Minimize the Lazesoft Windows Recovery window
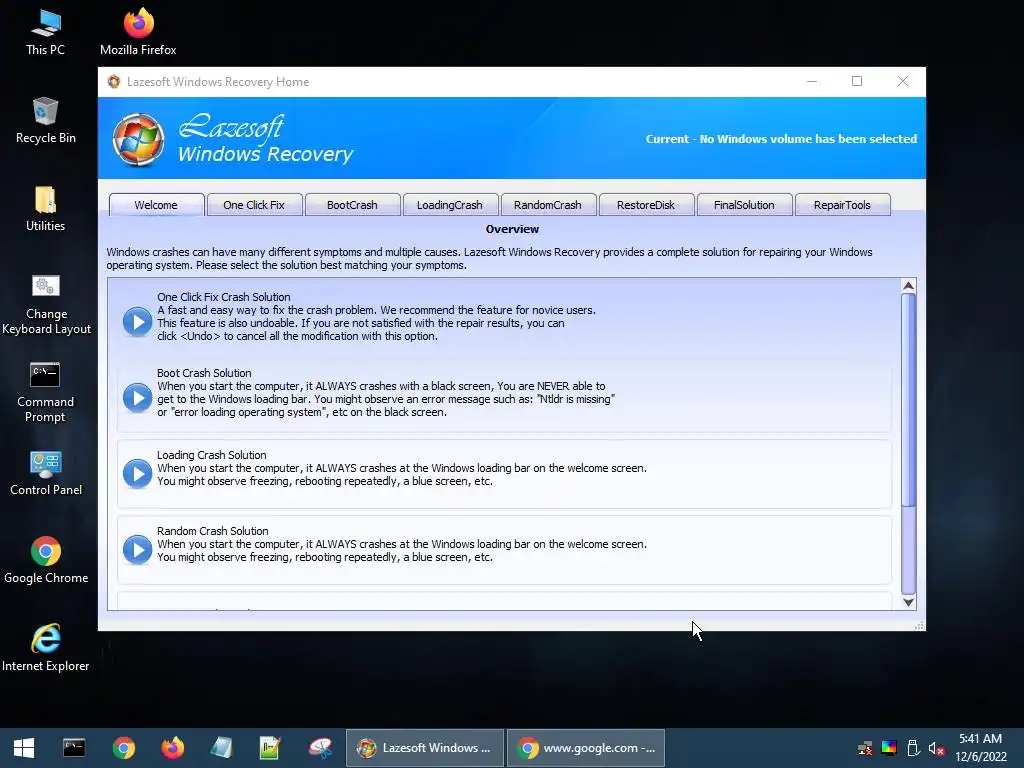Viewport: 1024px width, 768px height. (812, 81)
